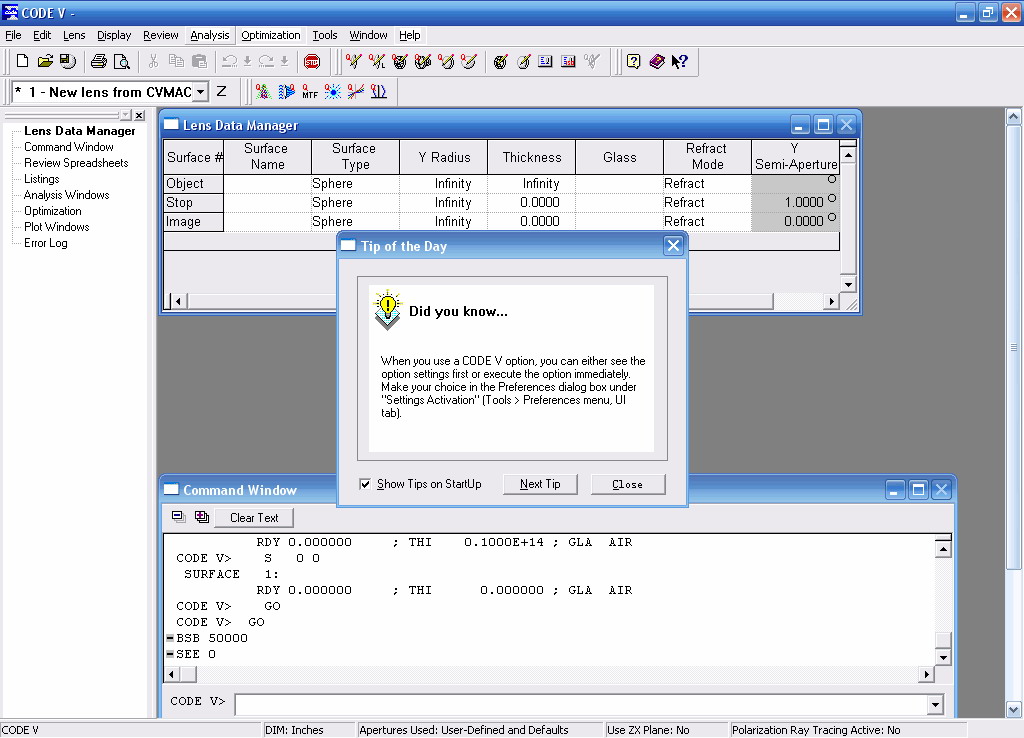The image size is (1024, 738).
Task: Click the Lens Data Manager horizontal scrollbar right arrow
Action: coord(831,301)
